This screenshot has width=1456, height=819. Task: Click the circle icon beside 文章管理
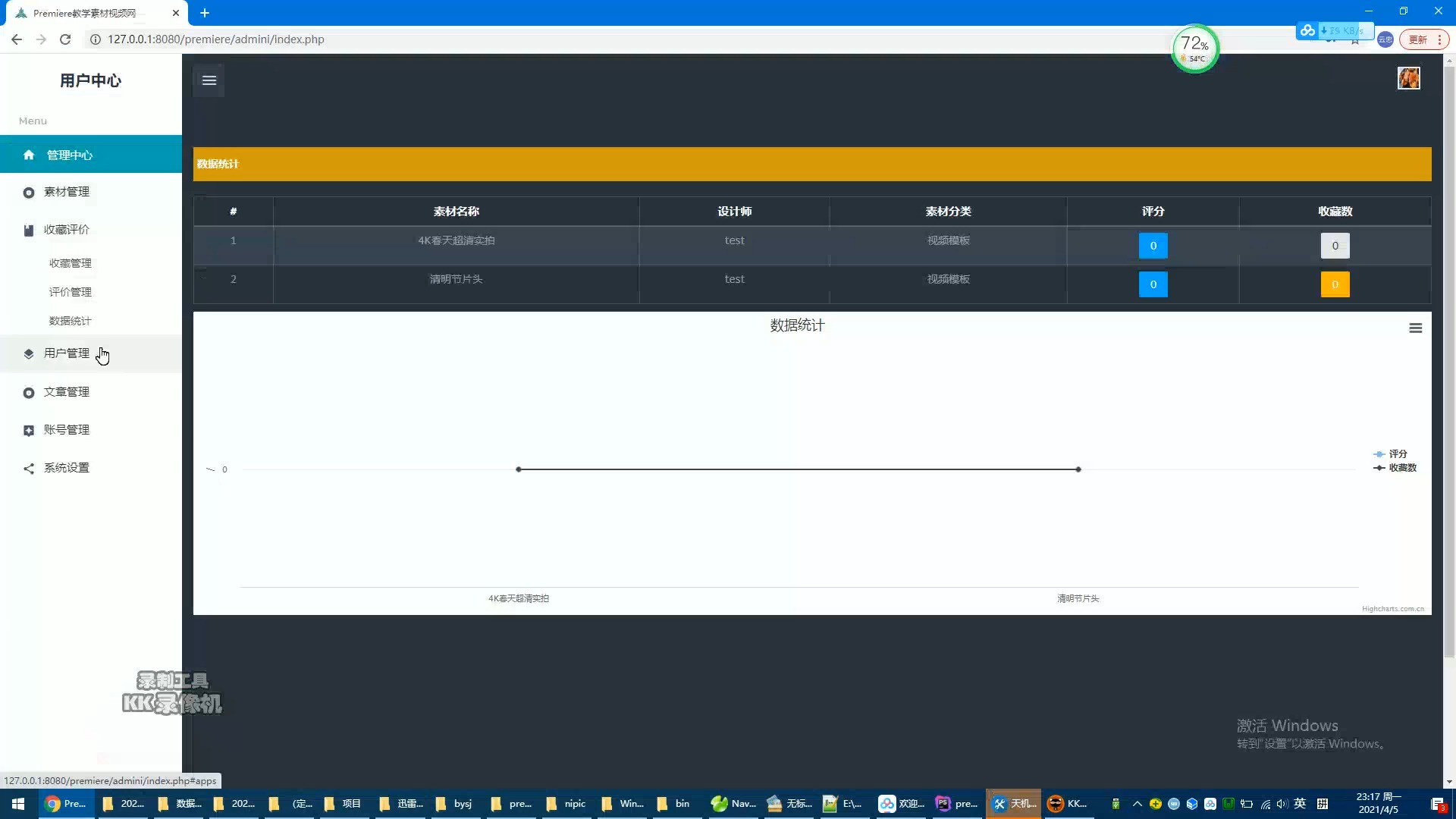[x=29, y=393]
